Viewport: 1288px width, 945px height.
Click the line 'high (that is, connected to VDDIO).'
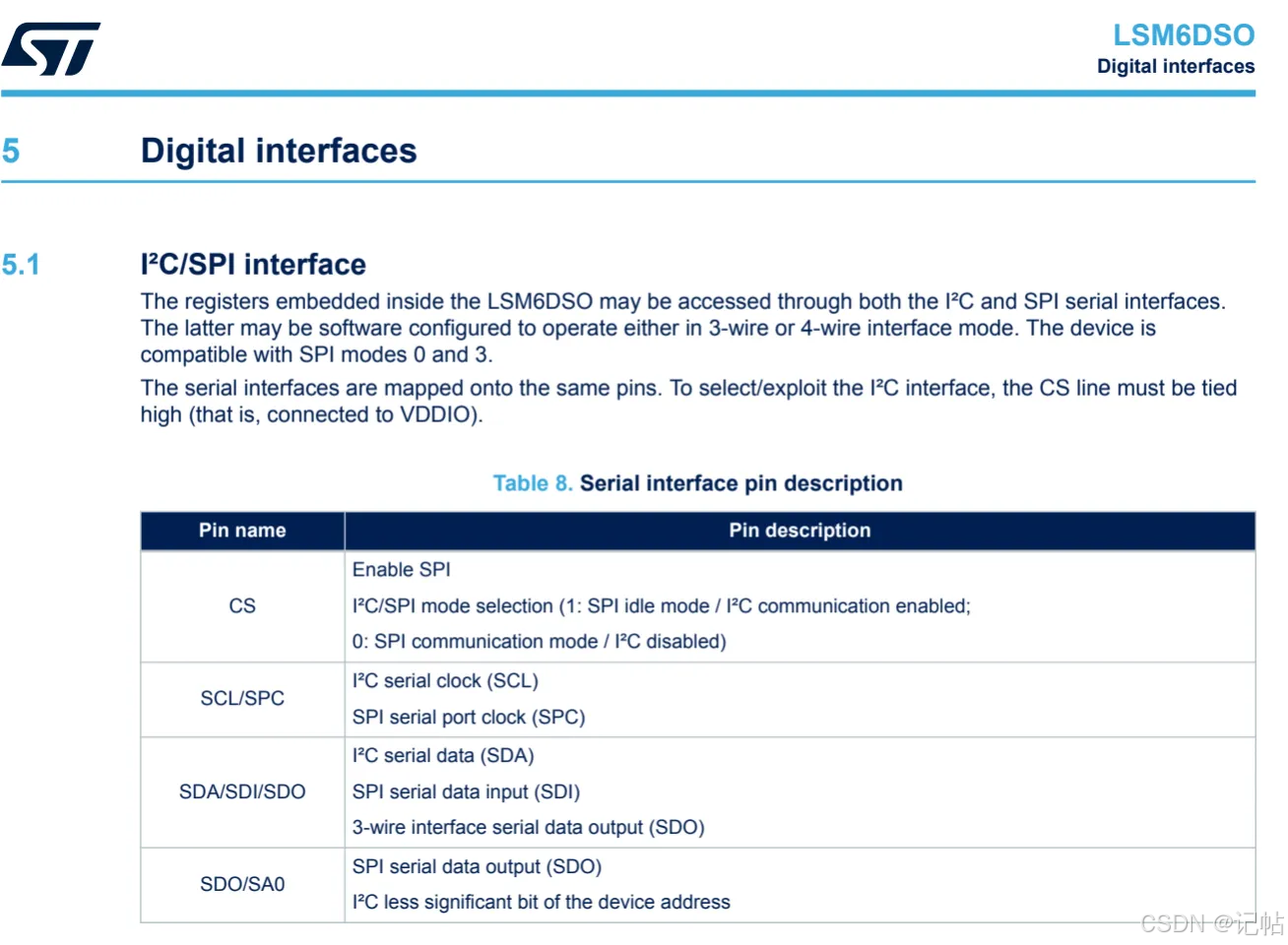point(312,415)
